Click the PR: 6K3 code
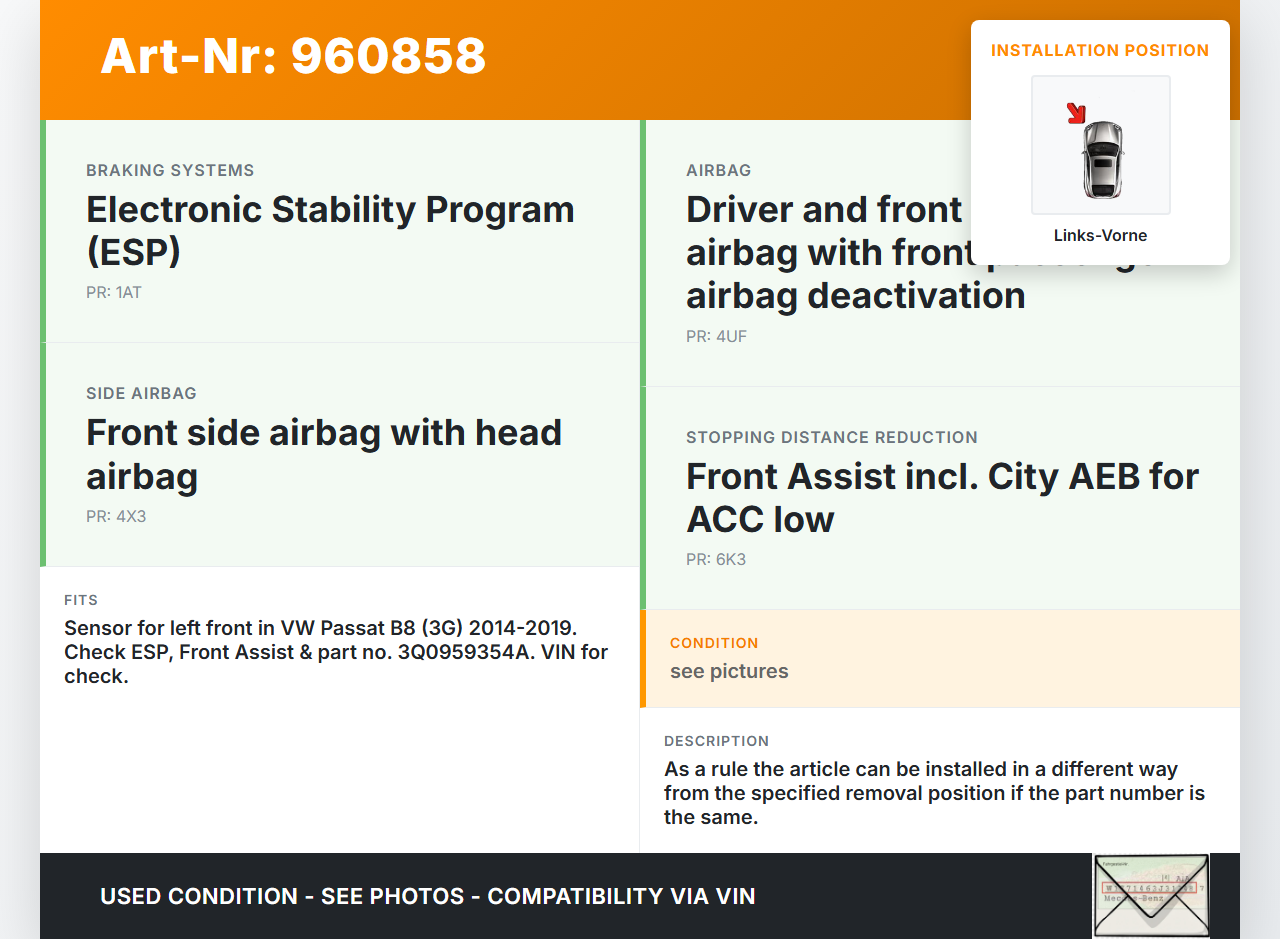Viewport: 1280px width, 939px height. tap(716, 559)
